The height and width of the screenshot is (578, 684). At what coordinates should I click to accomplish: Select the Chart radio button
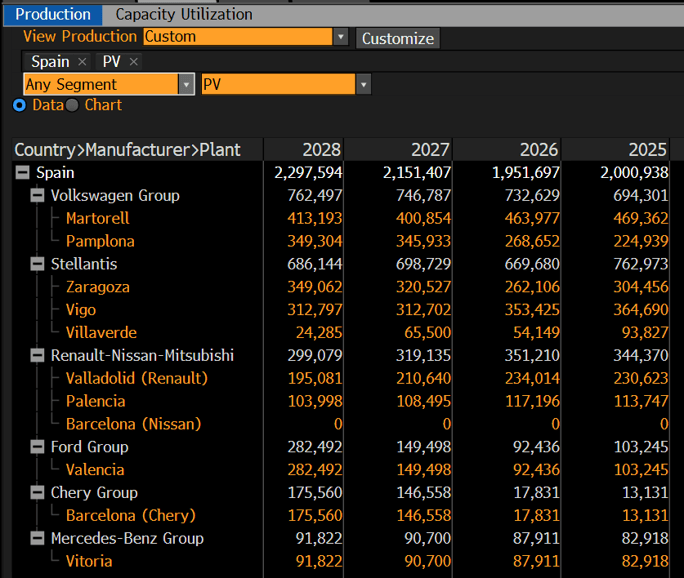point(72,105)
